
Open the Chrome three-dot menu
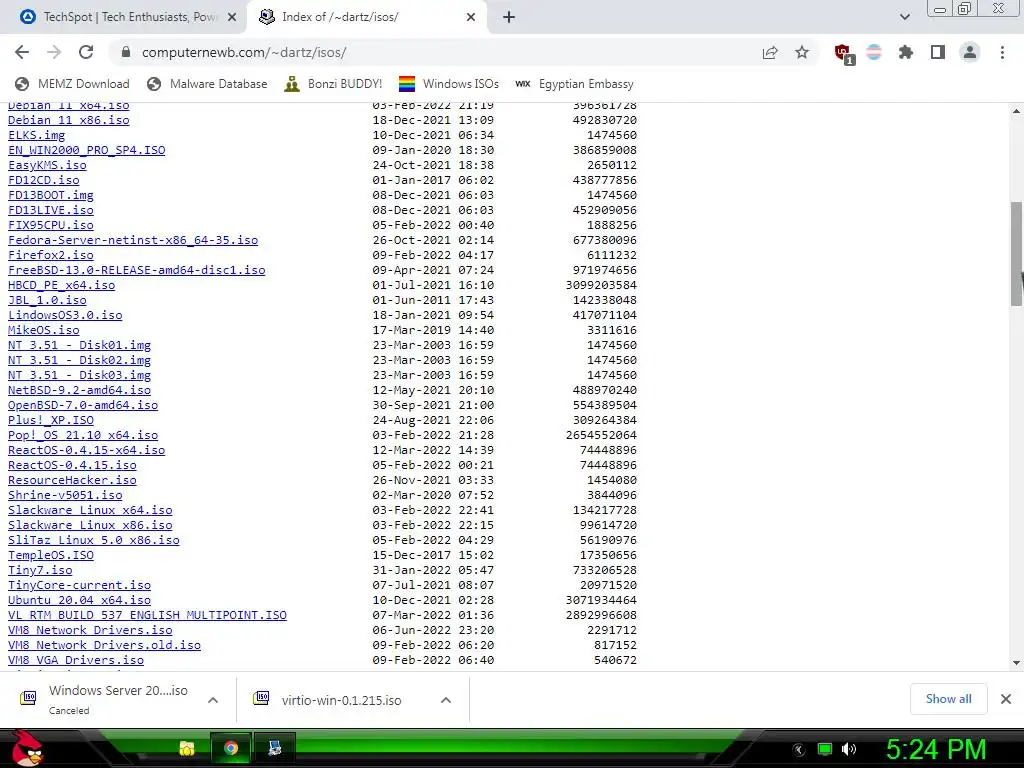[x=1002, y=52]
